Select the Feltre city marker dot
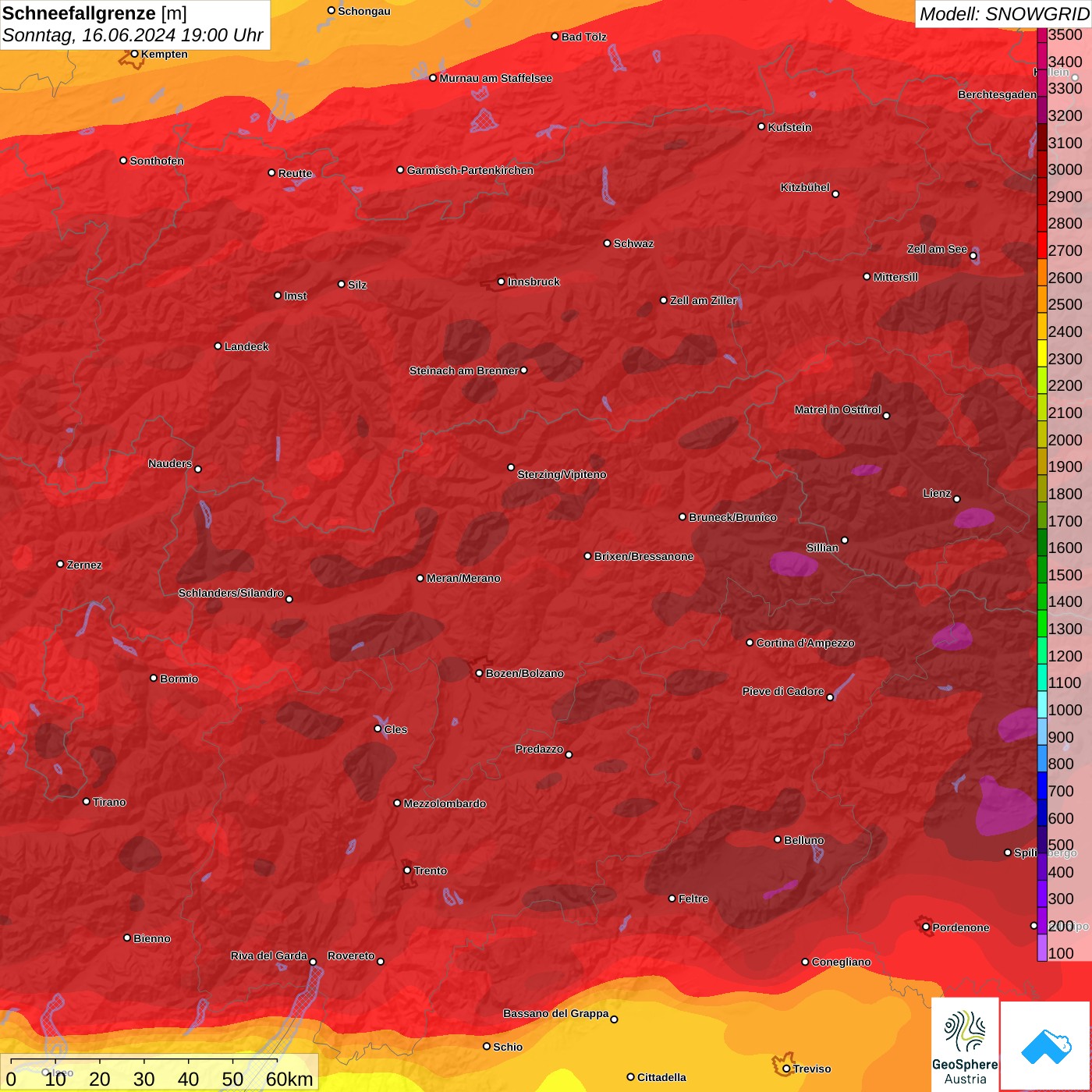Viewport: 1092px width, 1092px height. (672, 899)
